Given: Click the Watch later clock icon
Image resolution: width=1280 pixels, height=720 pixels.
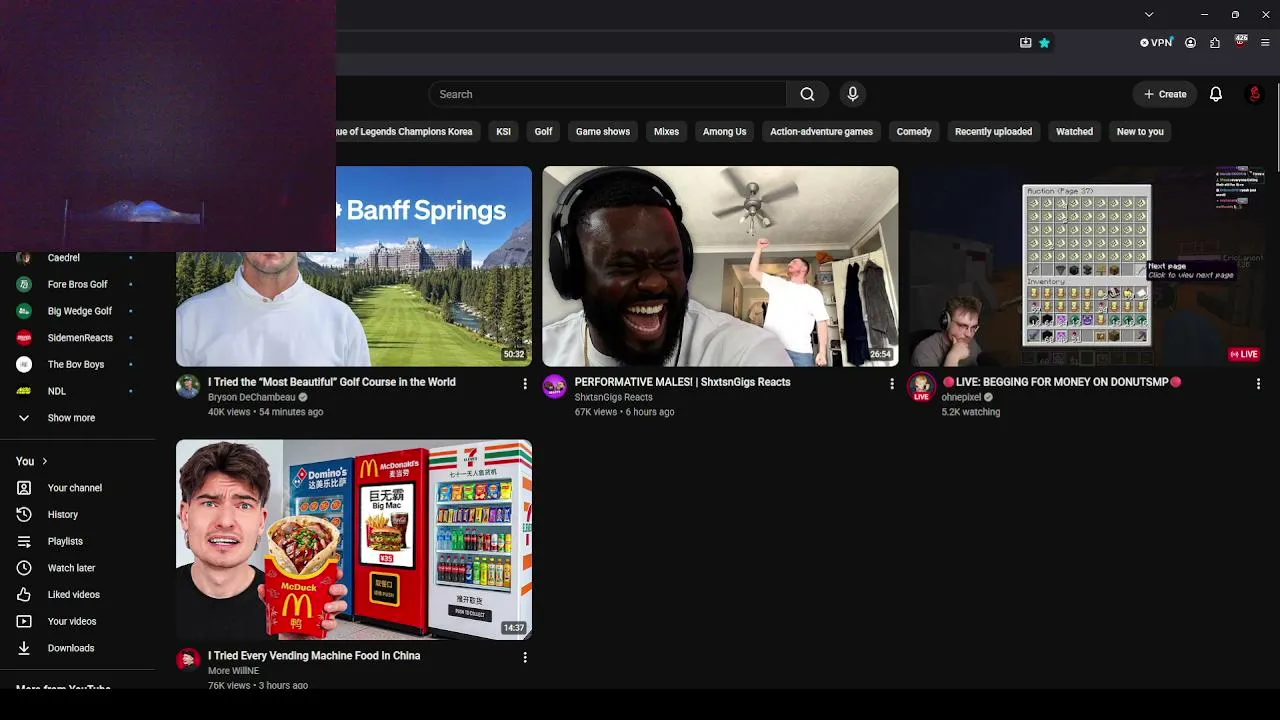Looking at the screenshot, I should pyautogui.click(x=24, y=568).
